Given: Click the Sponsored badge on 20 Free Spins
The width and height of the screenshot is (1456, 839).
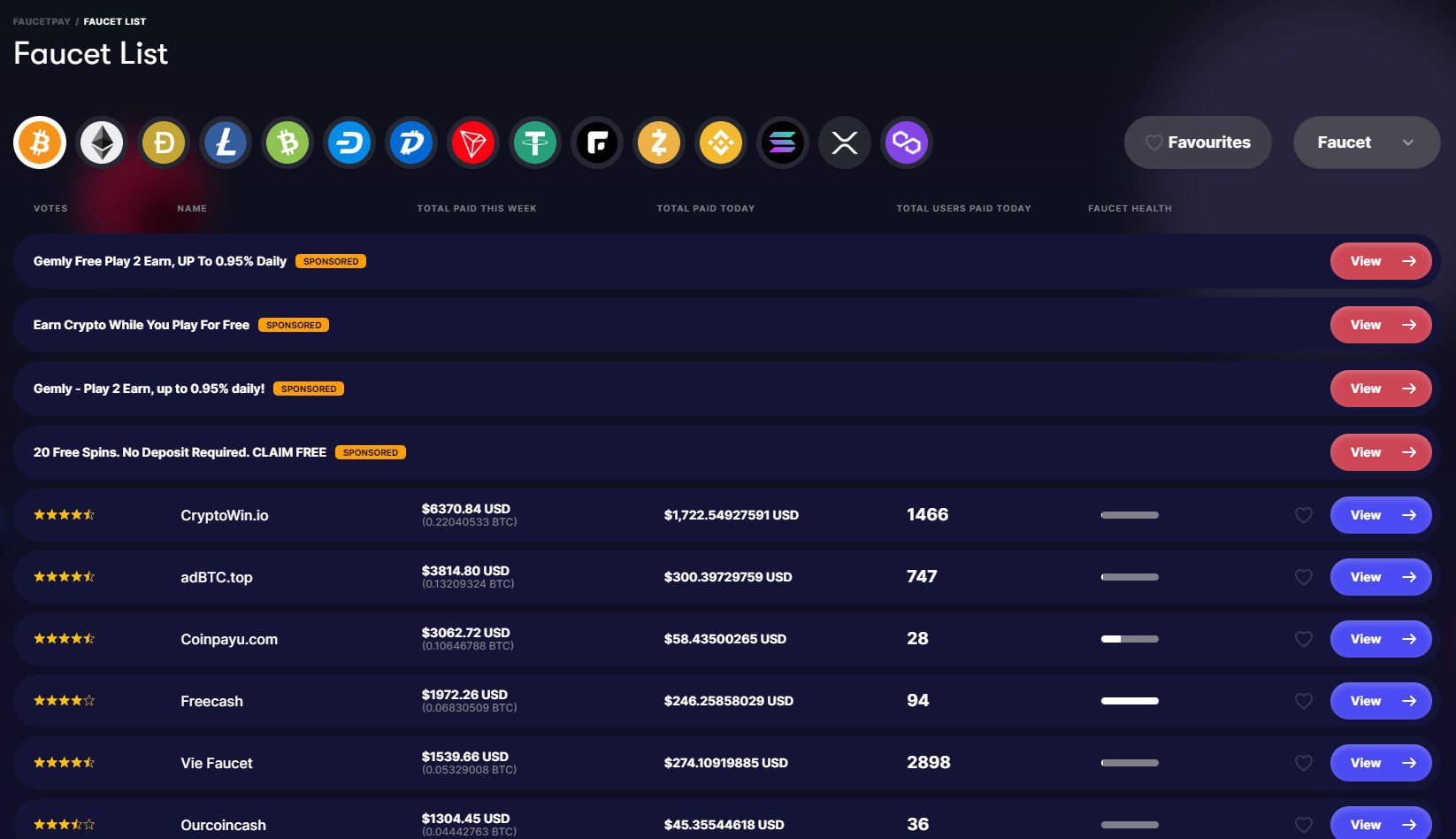Looking at the screenshot, I should pyautogui.click(x=371, y=452).
